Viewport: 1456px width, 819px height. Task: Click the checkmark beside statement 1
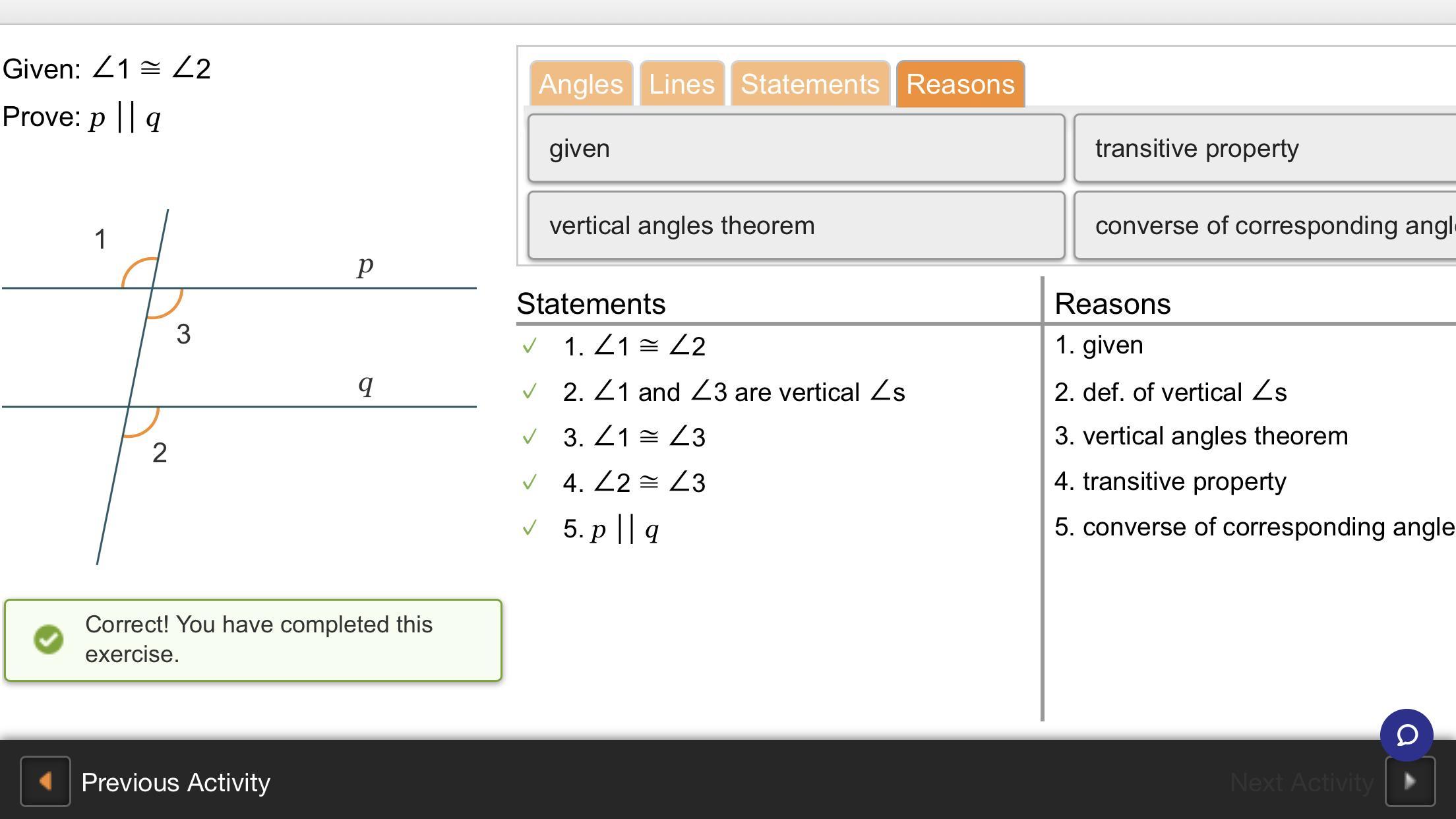529,346
